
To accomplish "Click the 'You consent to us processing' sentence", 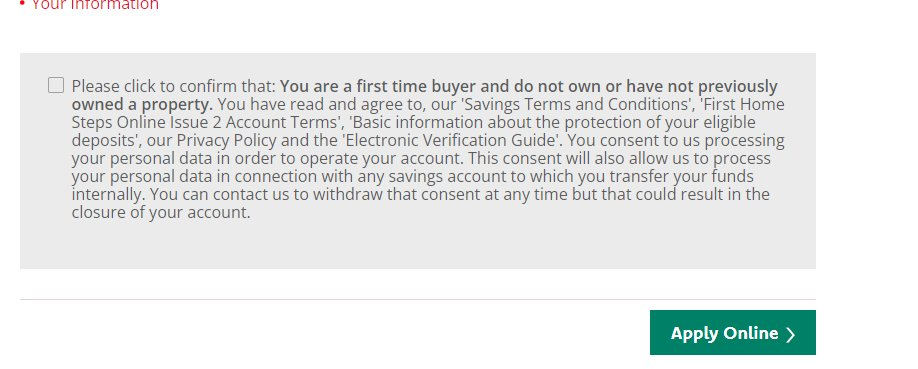I will (x=675, y=141).
